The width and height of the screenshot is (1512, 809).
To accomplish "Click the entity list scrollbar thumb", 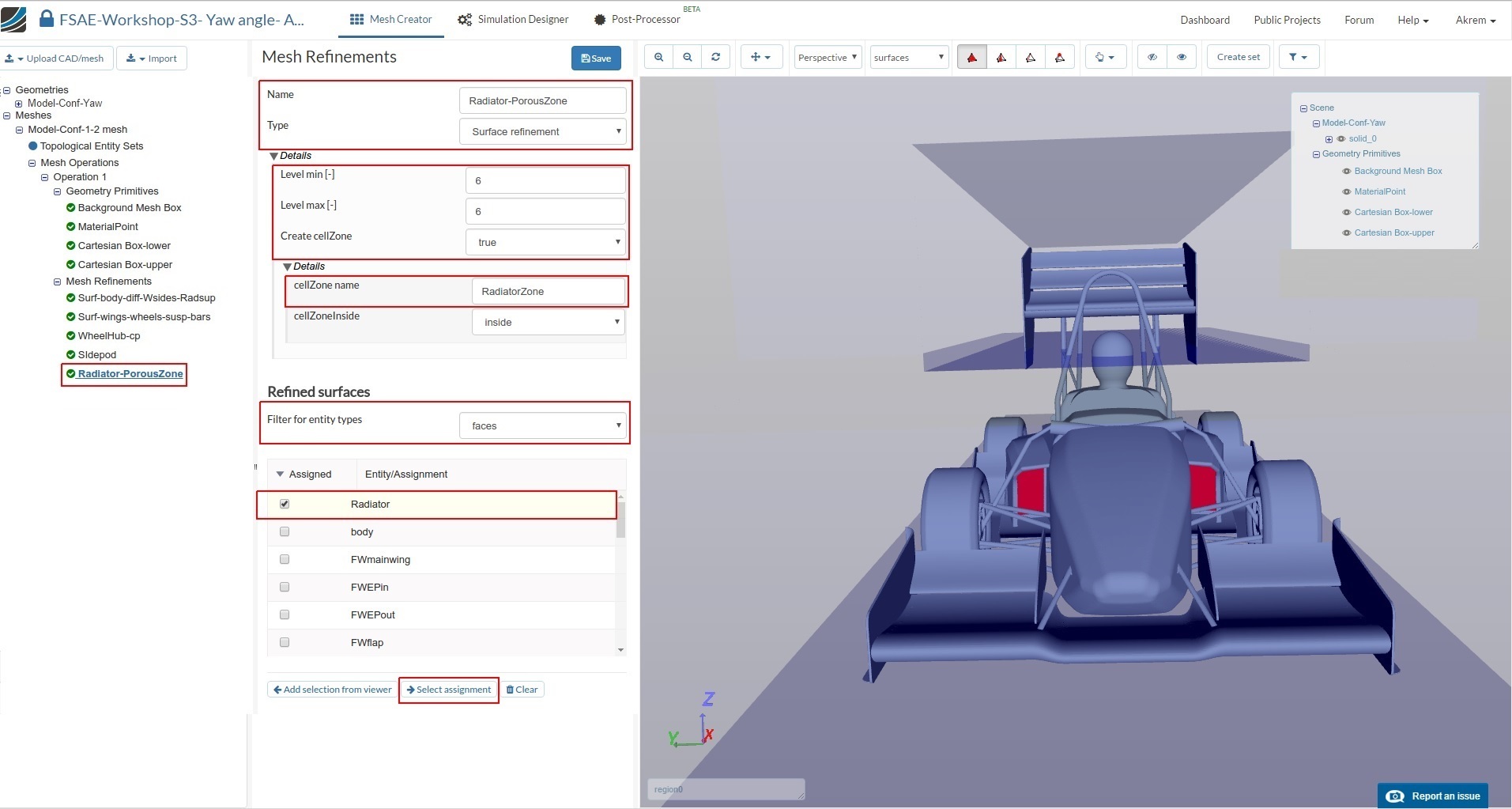I will [620, 519].
